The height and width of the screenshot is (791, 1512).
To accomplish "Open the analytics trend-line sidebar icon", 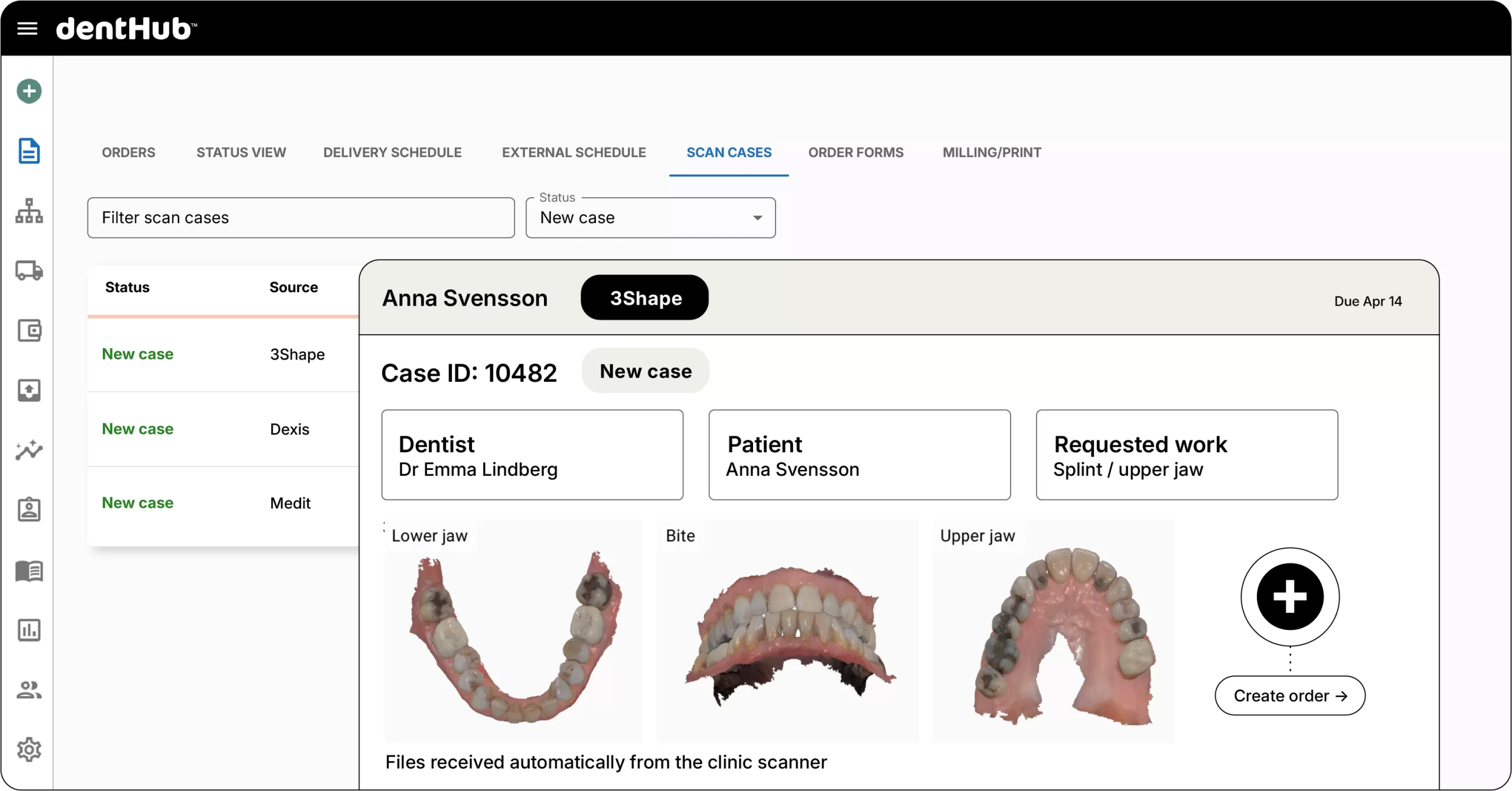I will coord(29,450).
